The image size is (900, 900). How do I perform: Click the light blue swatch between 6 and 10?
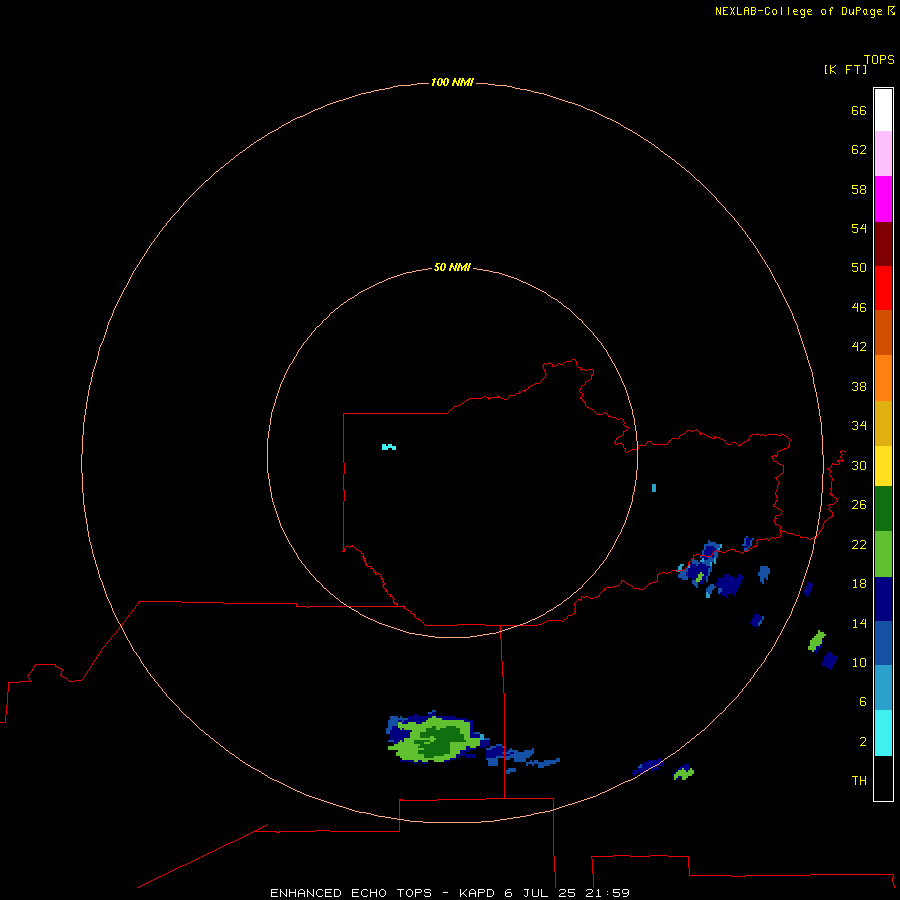pyautogui.click(x=883, y=687)
